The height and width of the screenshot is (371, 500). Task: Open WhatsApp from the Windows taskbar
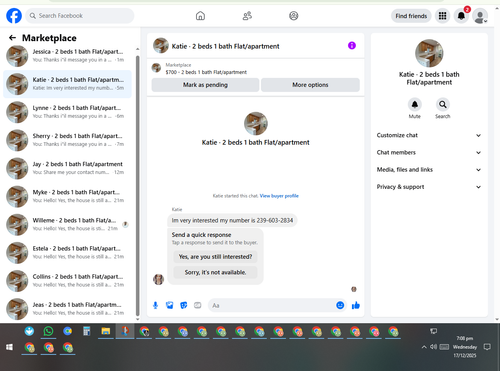coord(48,331)
